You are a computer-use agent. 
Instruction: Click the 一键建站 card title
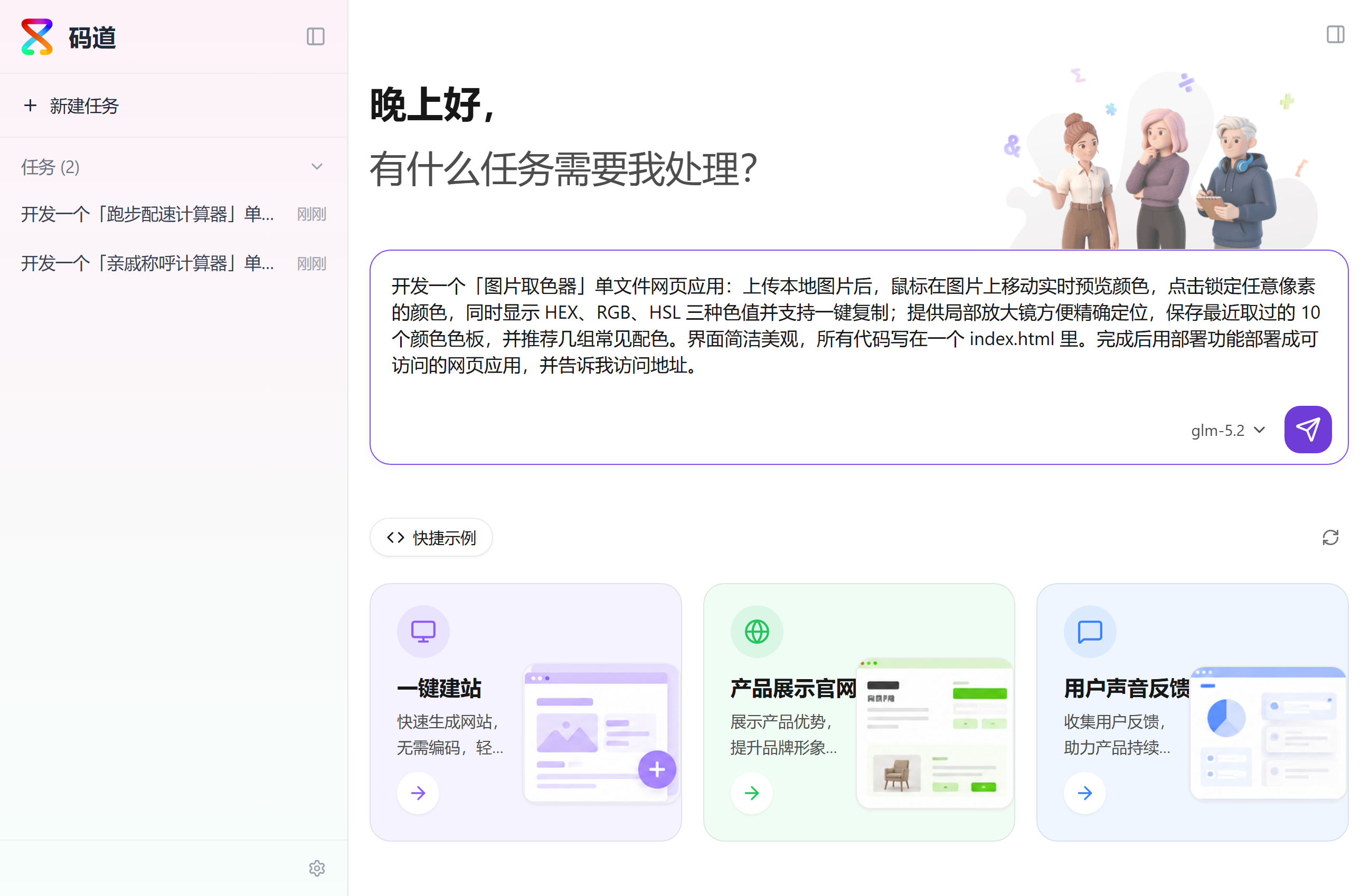(439, 688)
